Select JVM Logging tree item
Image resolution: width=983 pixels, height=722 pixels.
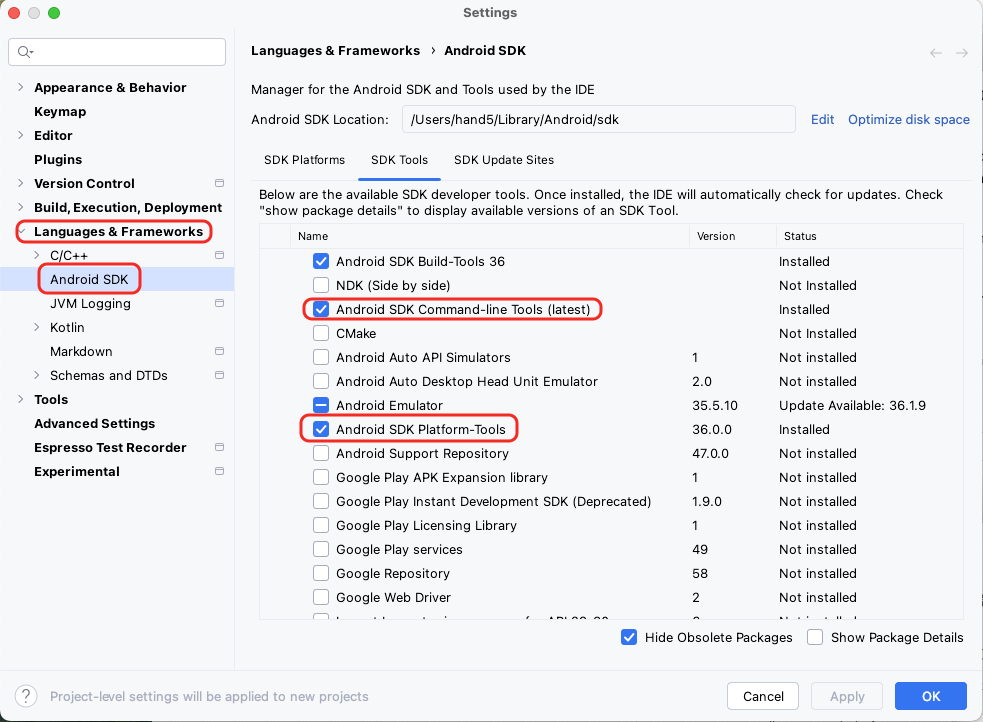(x=90, y=303)
